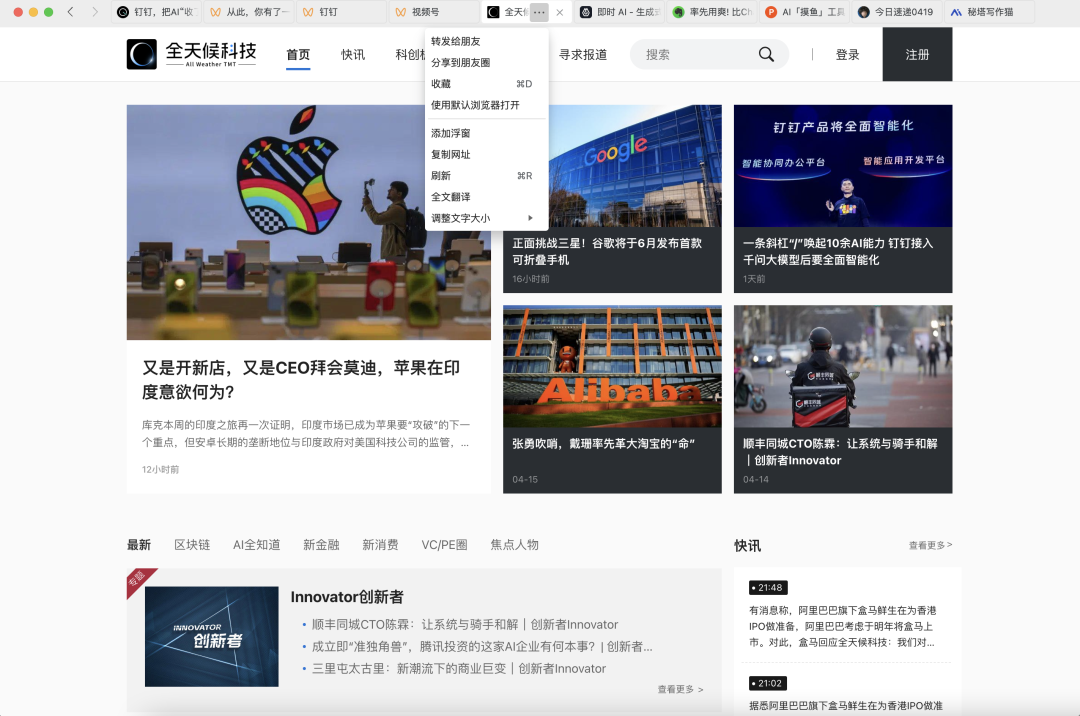Switch to the 钉钉，把AI tab

(x=156, y=12)
